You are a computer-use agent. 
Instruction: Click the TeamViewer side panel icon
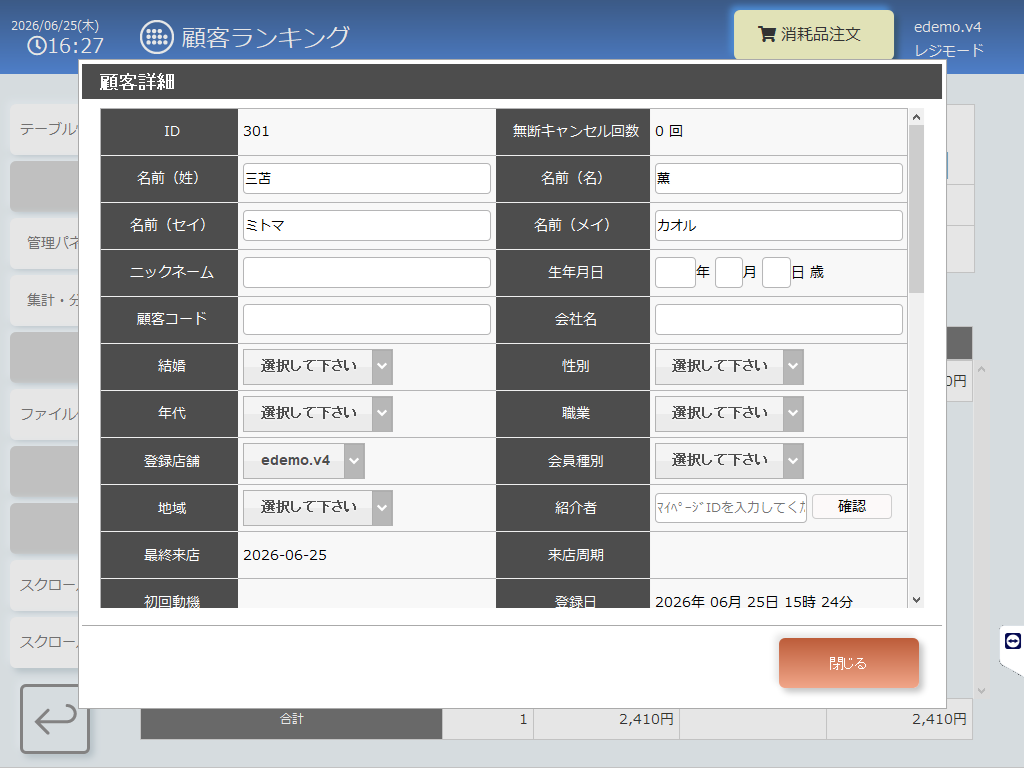click(1012, 641)
